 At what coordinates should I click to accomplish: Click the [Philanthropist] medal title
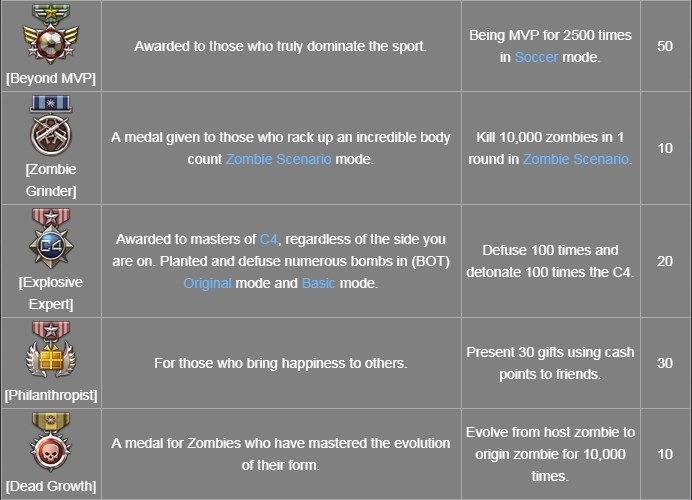(50, 395)
